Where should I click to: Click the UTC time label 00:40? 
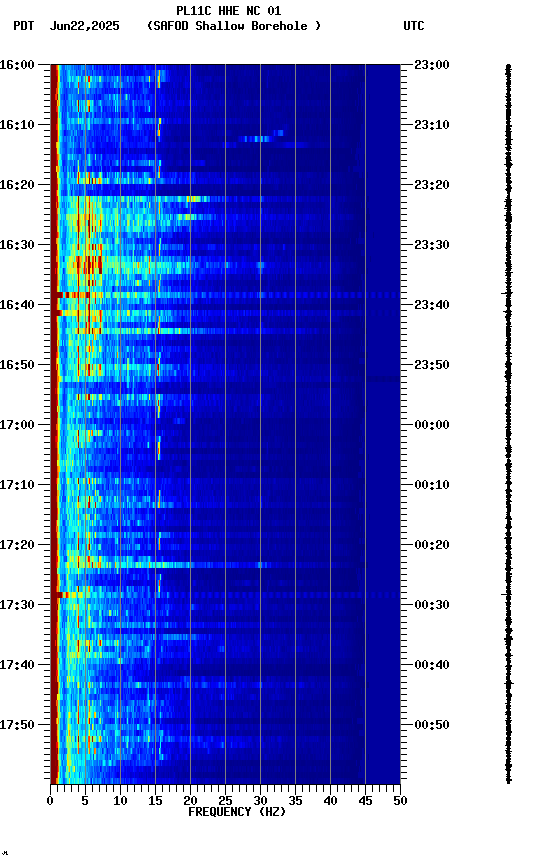point(432,665)
